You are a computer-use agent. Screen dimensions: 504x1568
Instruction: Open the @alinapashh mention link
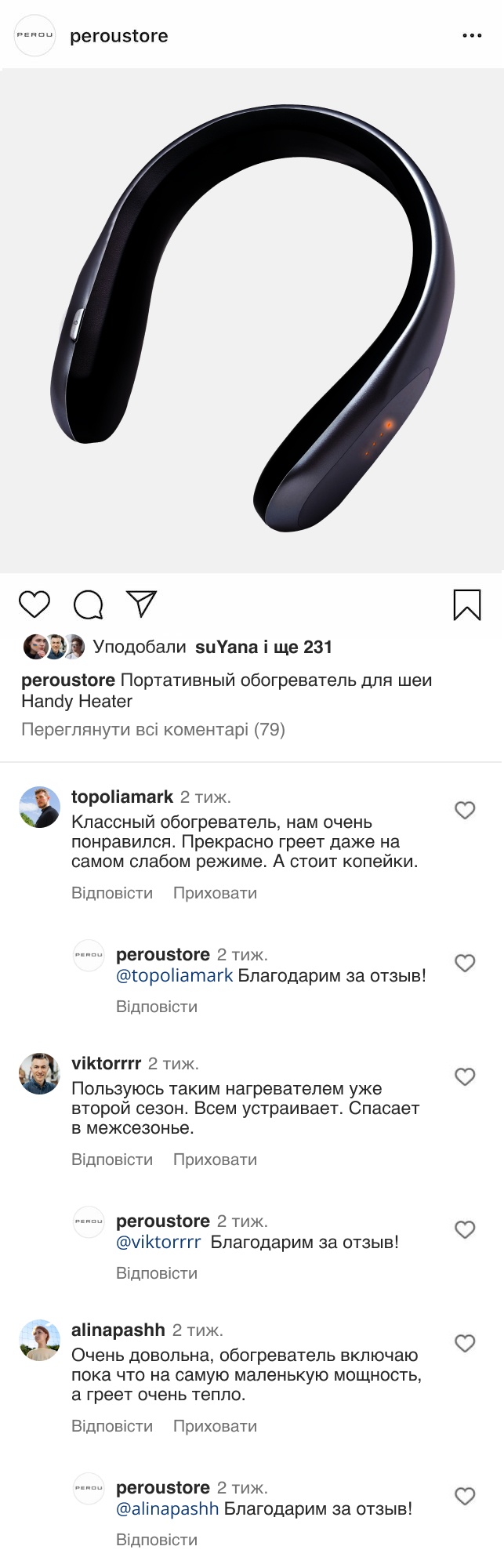pyautogui.click(x=167, y=1508)
